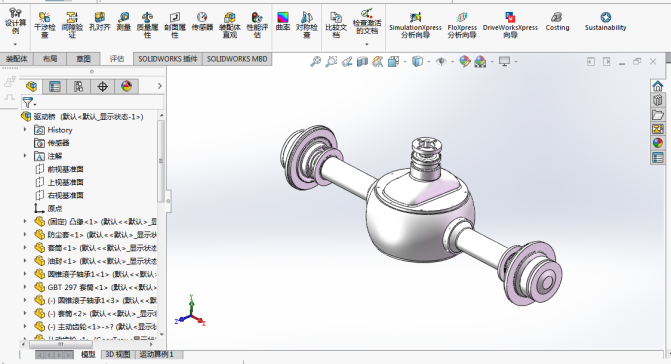The image size is (671, 364).
Task: Launch FloXpress analysis wizard
Action: click(x=462, y=25)
